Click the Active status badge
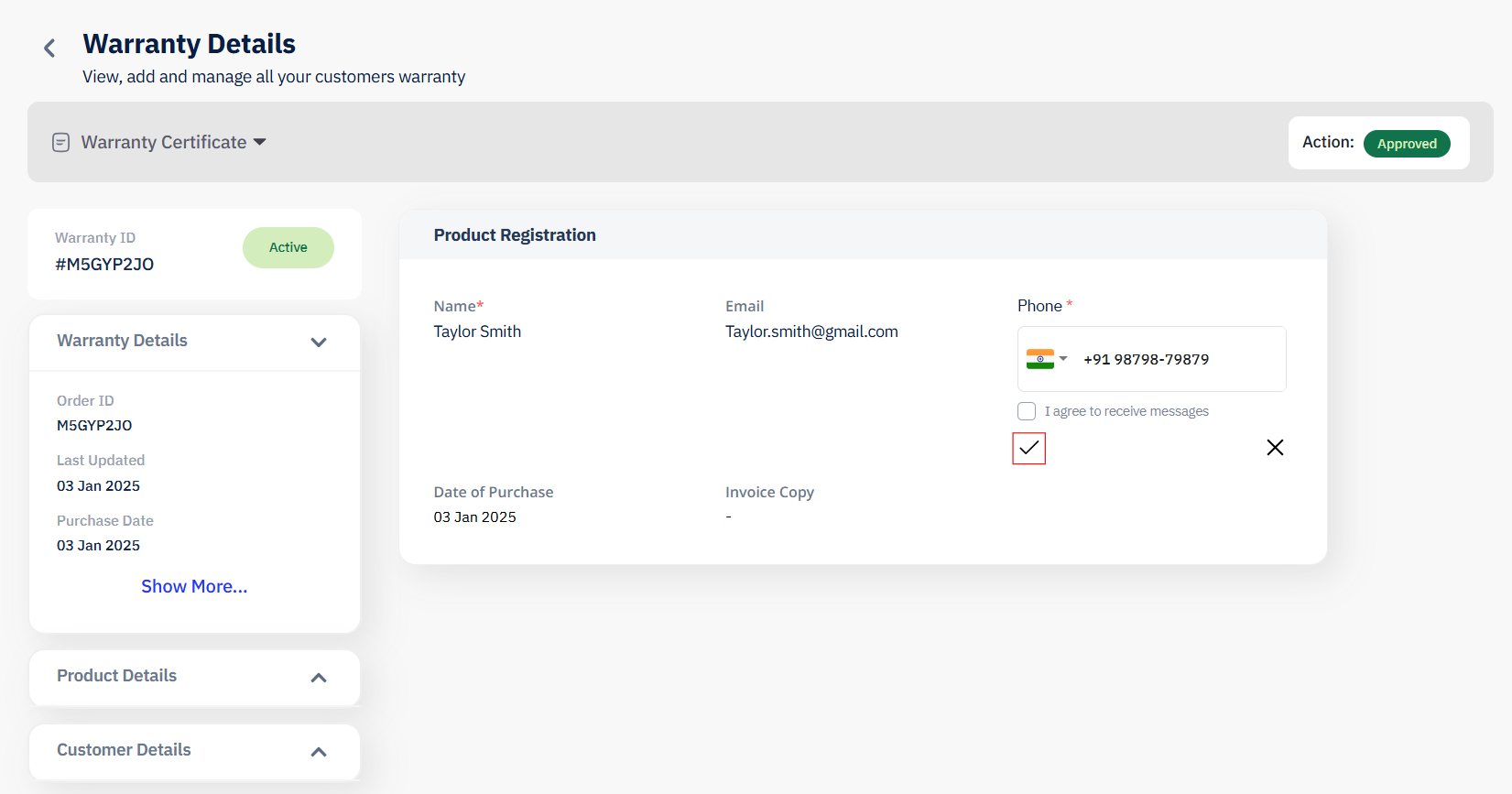The height and width of the screenshot is (794, 1512). click(288, 247)
